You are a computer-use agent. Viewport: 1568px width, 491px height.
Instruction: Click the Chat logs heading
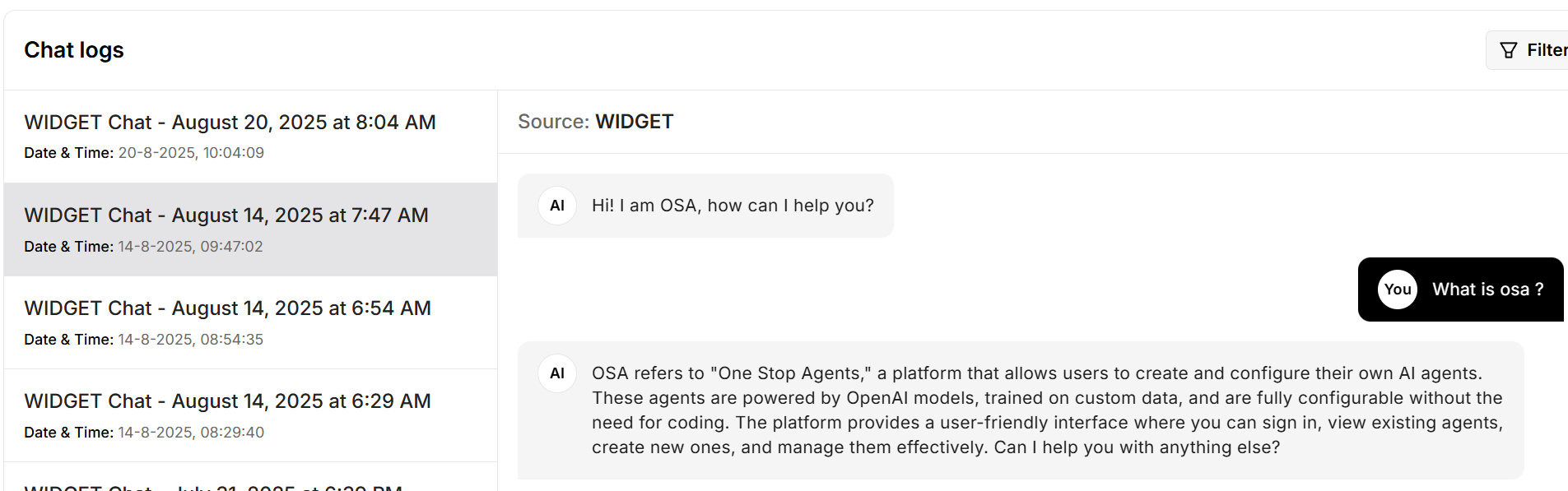pos(74,49)
